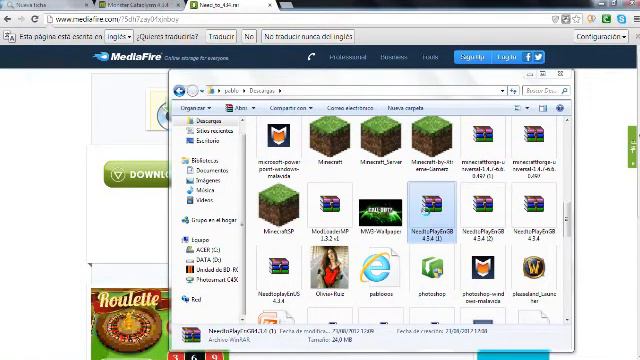The image size is (640, 360).
Task: Click the Explorer back arrow button
Action: pos(179,91)
